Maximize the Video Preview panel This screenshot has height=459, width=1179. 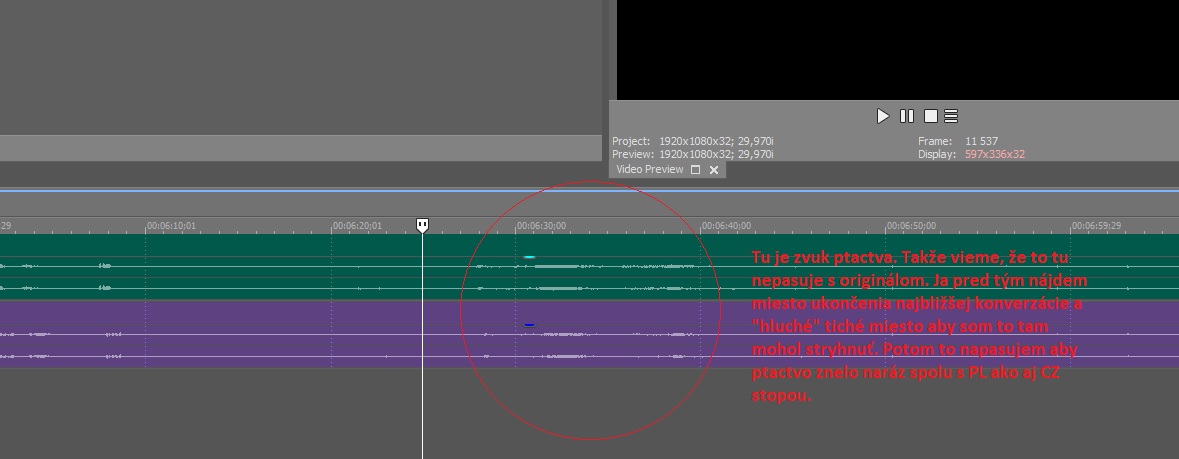[696, 169]
